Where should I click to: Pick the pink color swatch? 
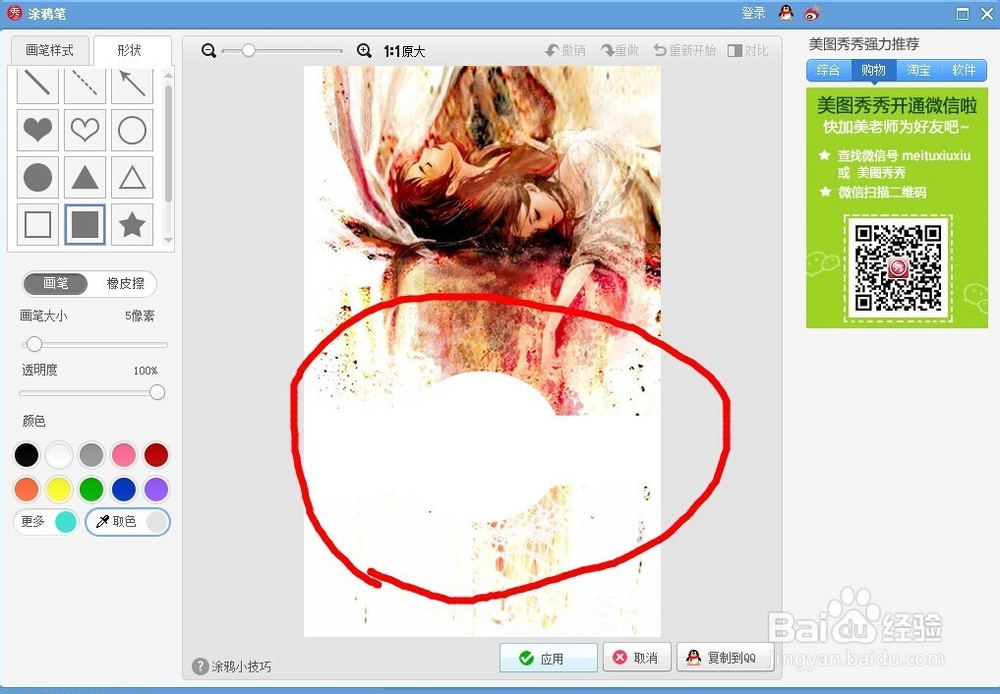[x=124, y=455]
